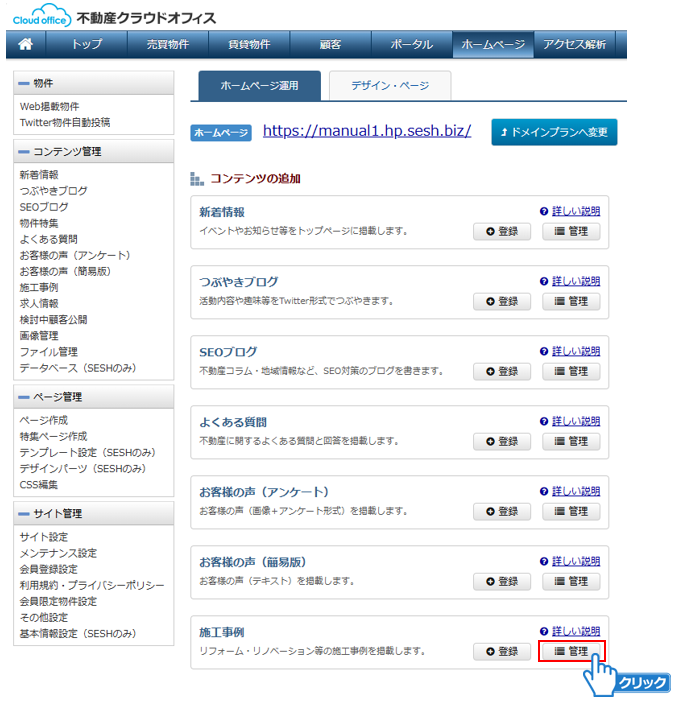Open 詳しい説明 link for SEOブログ

(x=576, y=352)
